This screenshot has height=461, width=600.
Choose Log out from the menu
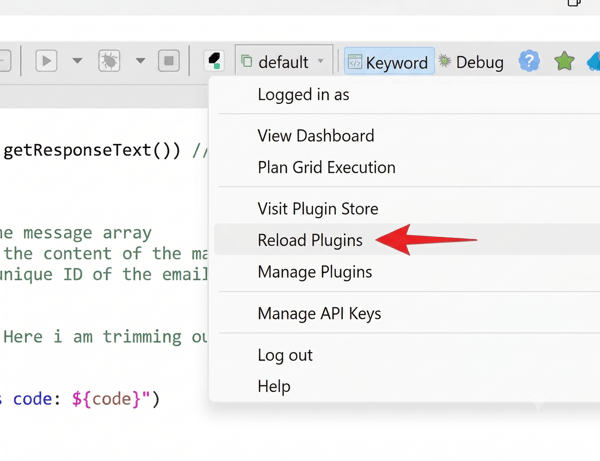click(407, 355)
